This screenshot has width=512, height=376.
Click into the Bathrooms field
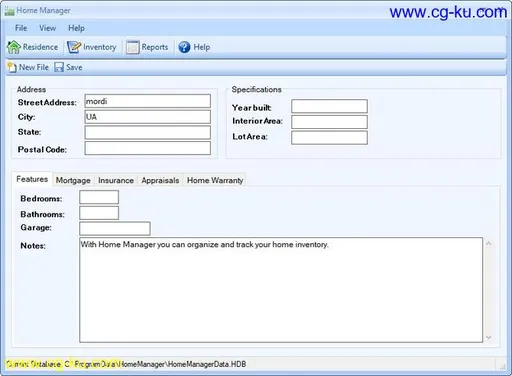(x=99, y=213)
